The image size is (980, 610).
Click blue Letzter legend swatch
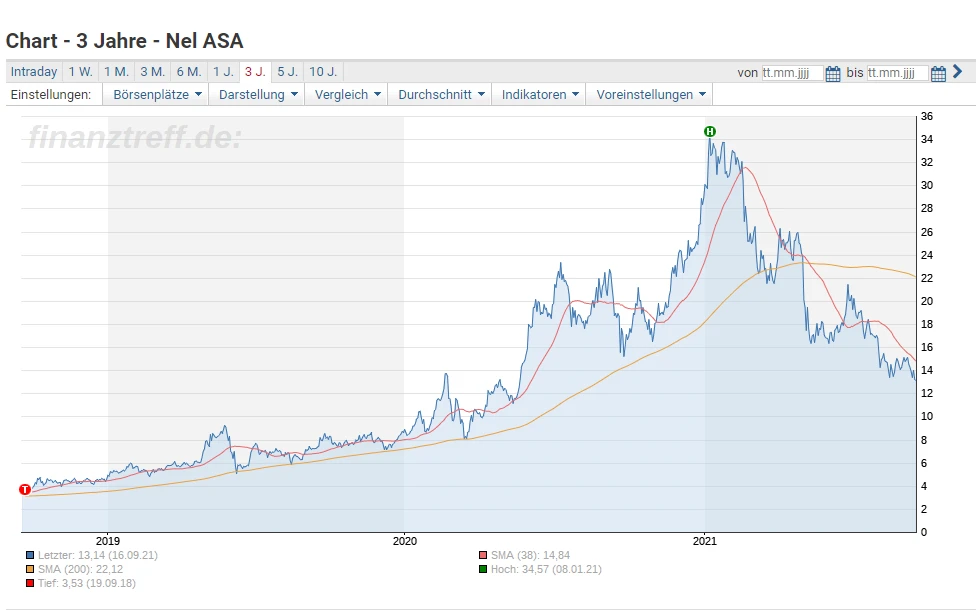30,555
